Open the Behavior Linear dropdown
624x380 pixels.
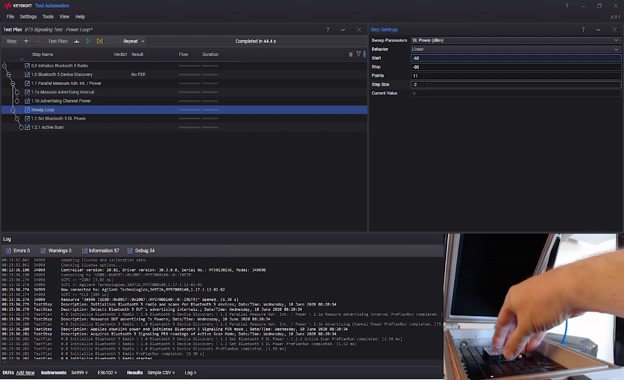pyautogui.click(x=516, y=49)
